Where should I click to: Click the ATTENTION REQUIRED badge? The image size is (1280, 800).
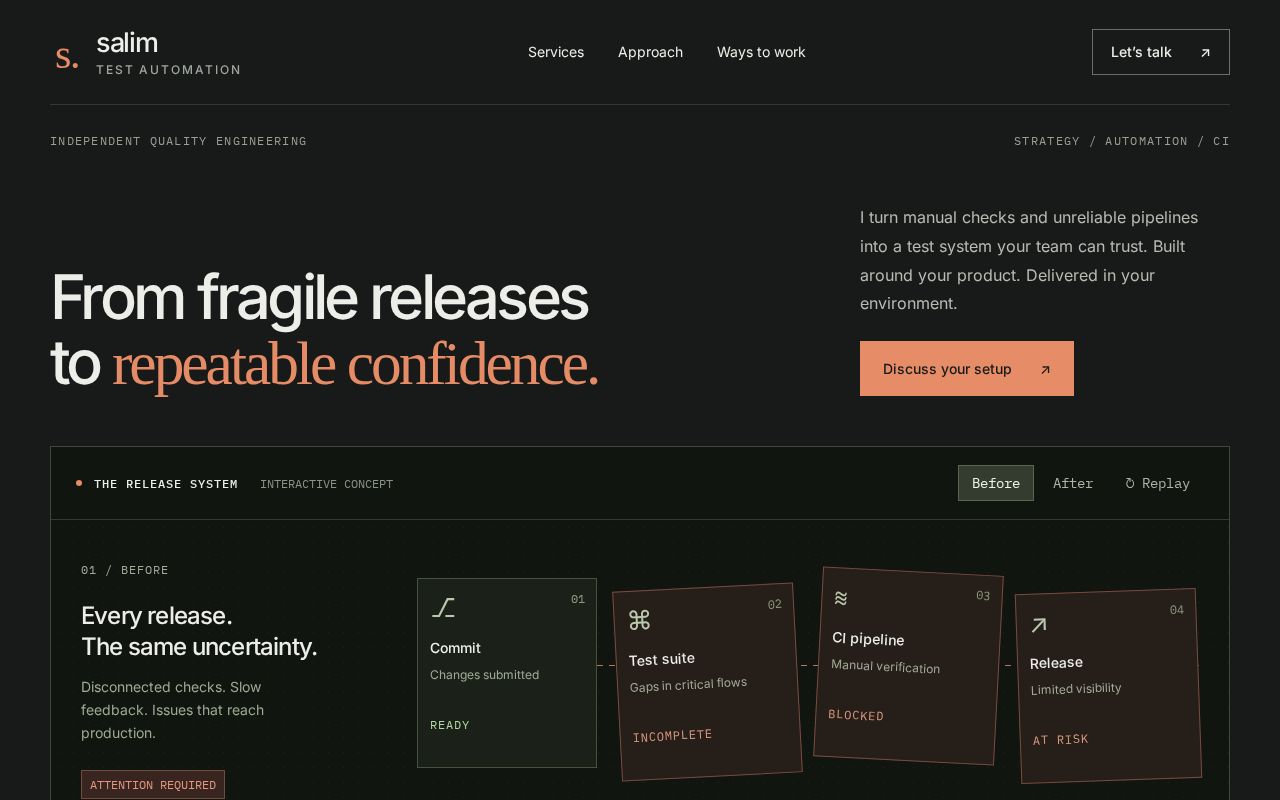(153, 785)
